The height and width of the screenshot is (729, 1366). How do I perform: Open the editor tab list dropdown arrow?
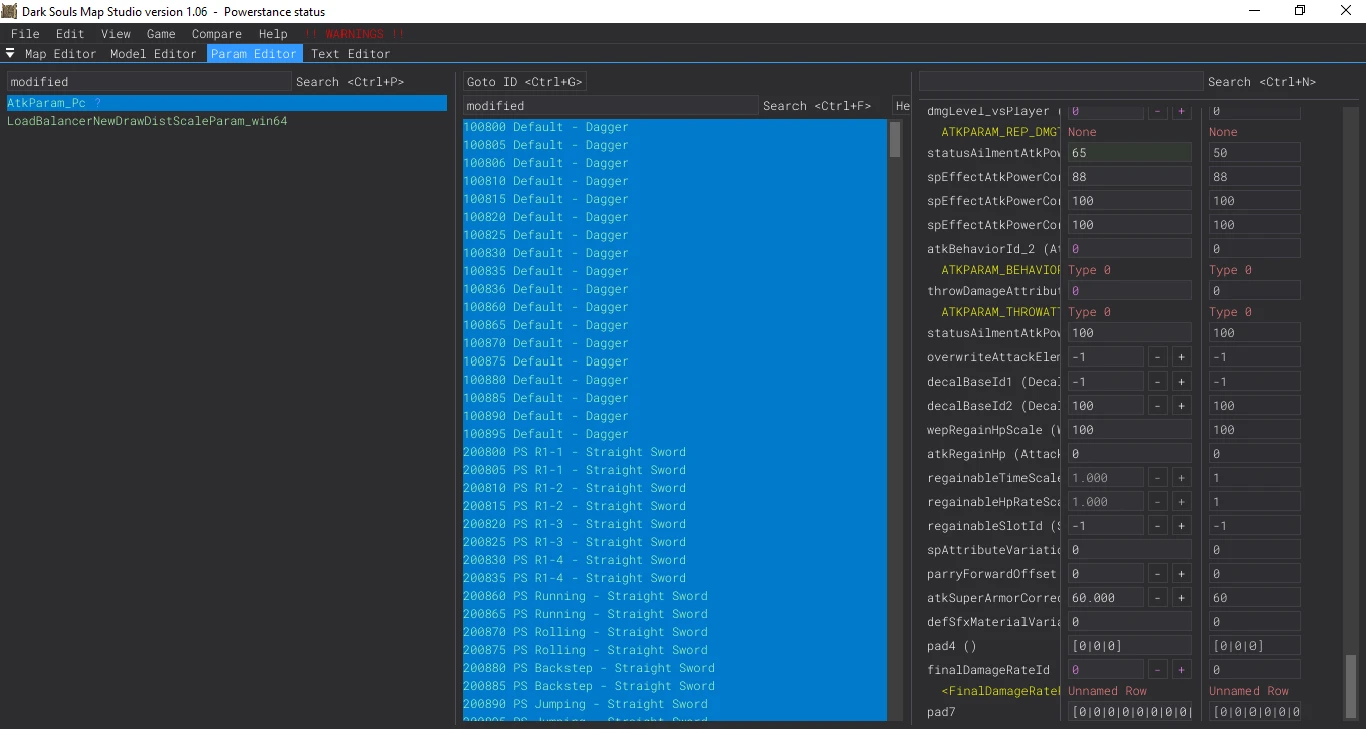pos(11,54)
